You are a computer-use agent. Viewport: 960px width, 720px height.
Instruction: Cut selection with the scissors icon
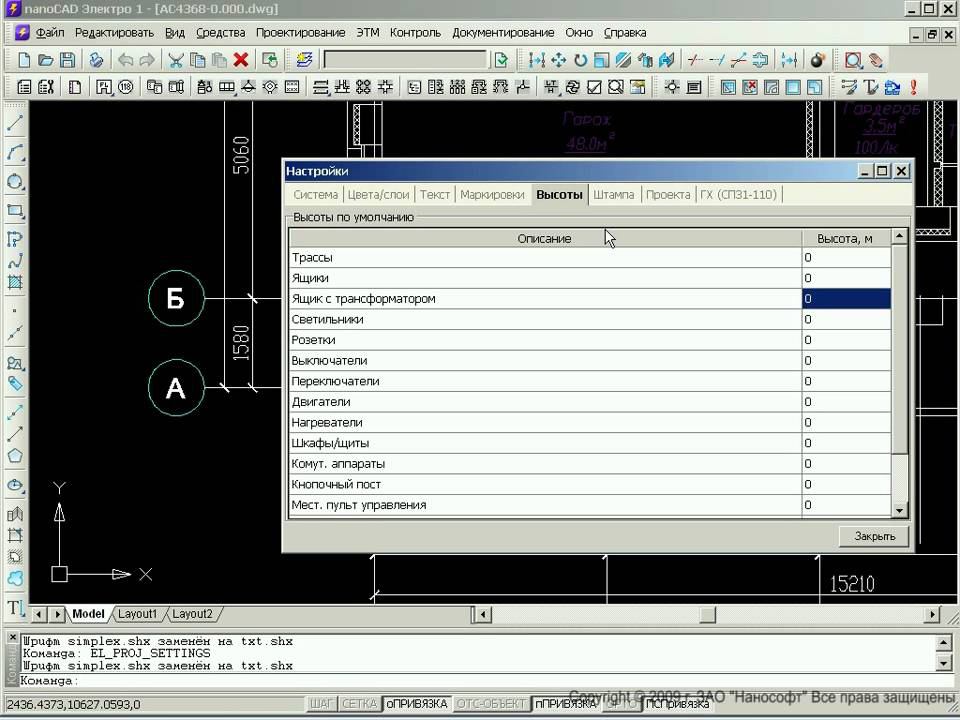(x=176, y=60)
